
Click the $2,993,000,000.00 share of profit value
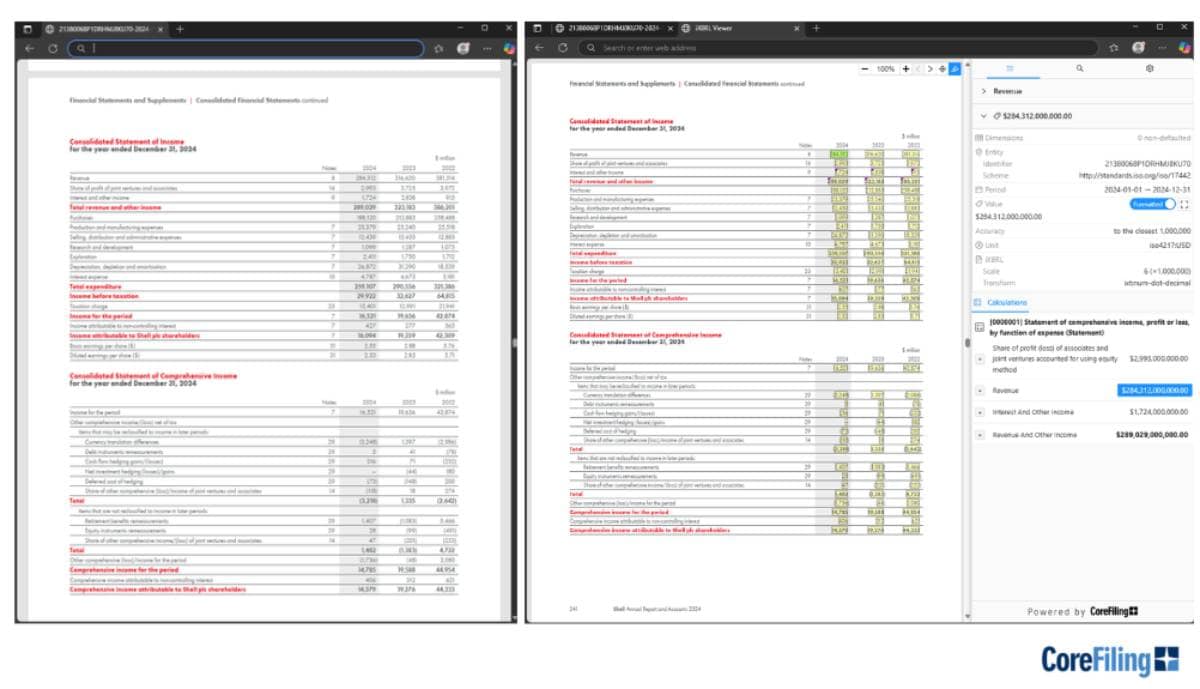pos(1158,357)
